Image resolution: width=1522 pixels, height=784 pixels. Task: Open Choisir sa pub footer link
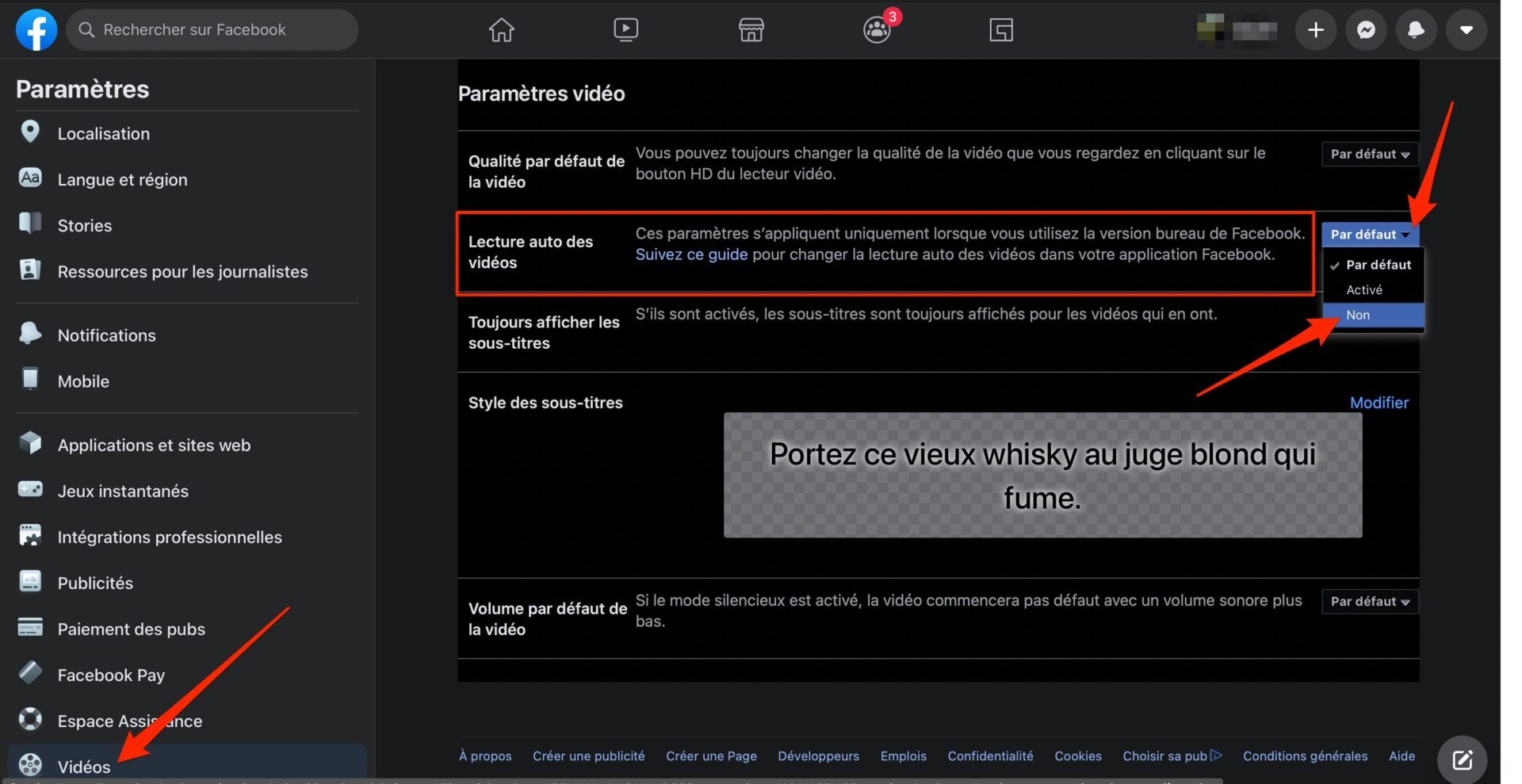click(1172, 756)
